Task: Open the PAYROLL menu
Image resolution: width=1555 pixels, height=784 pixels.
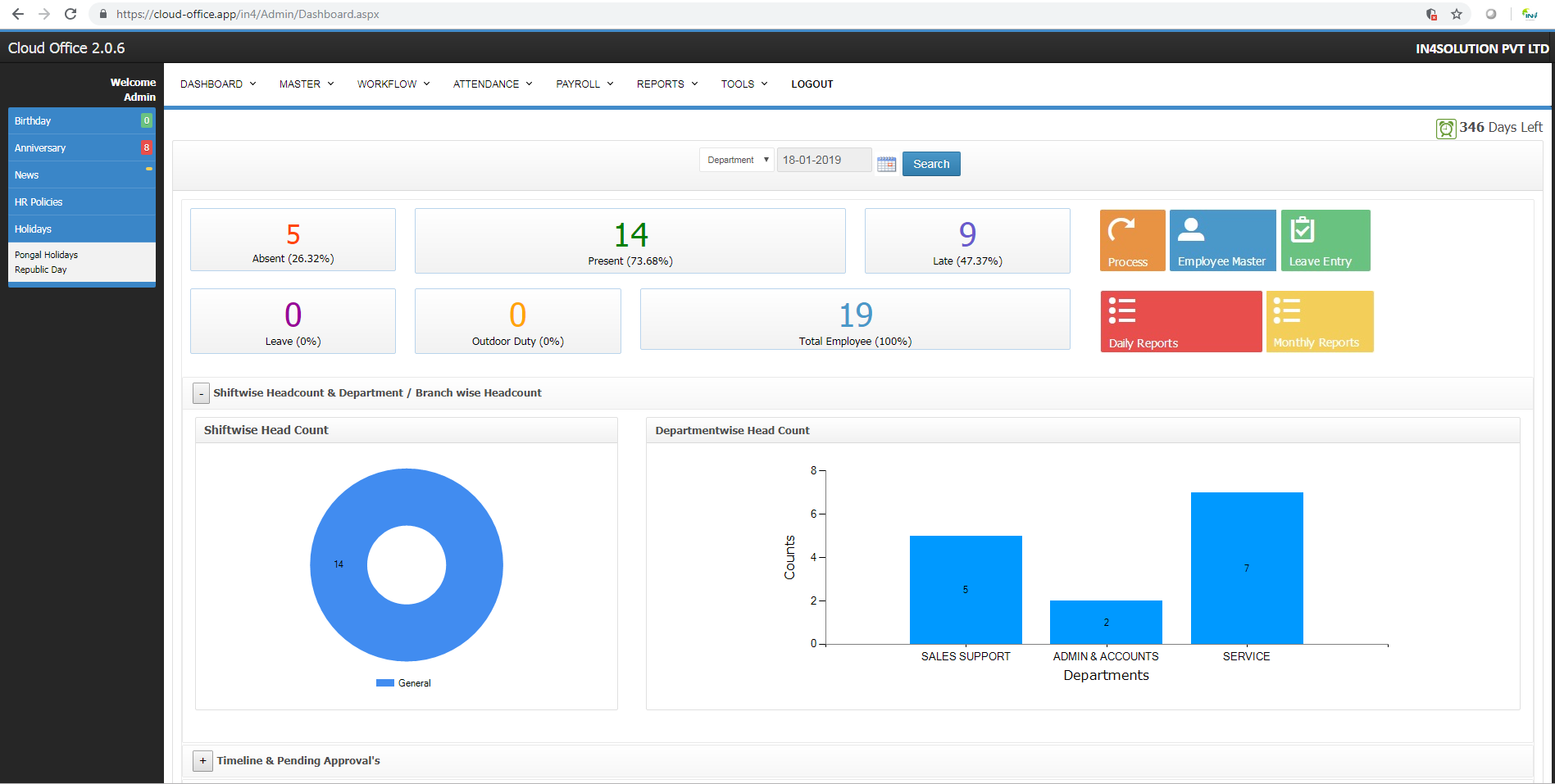Action: (584, 84)
